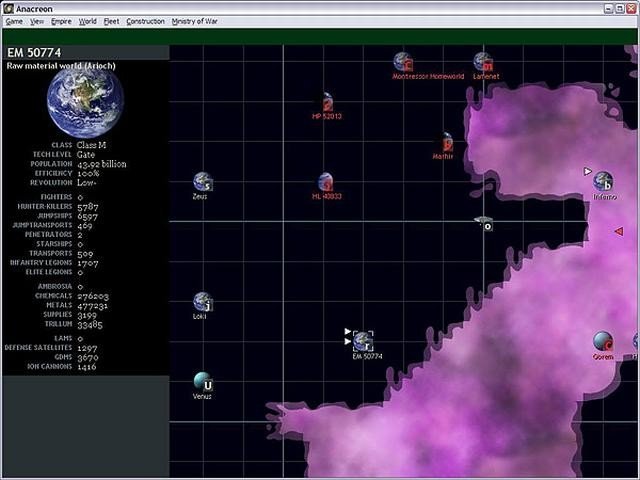640x480 pixels.
Task: Expand the Fleet menu
Action: coord(111,21)
